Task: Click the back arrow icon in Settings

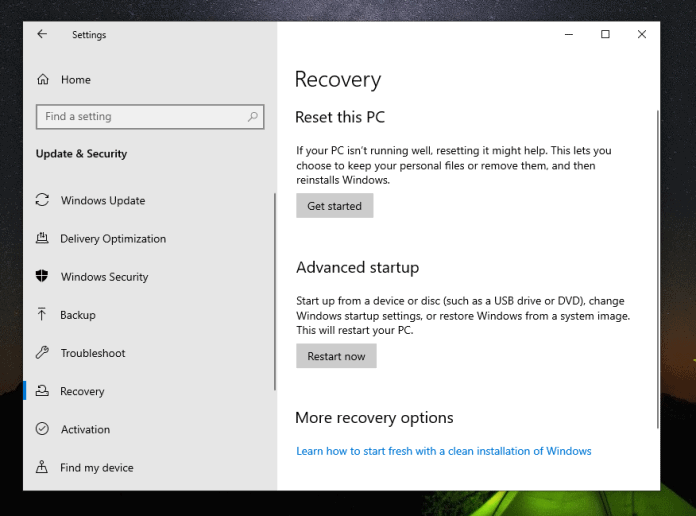Action: (42, 34)
